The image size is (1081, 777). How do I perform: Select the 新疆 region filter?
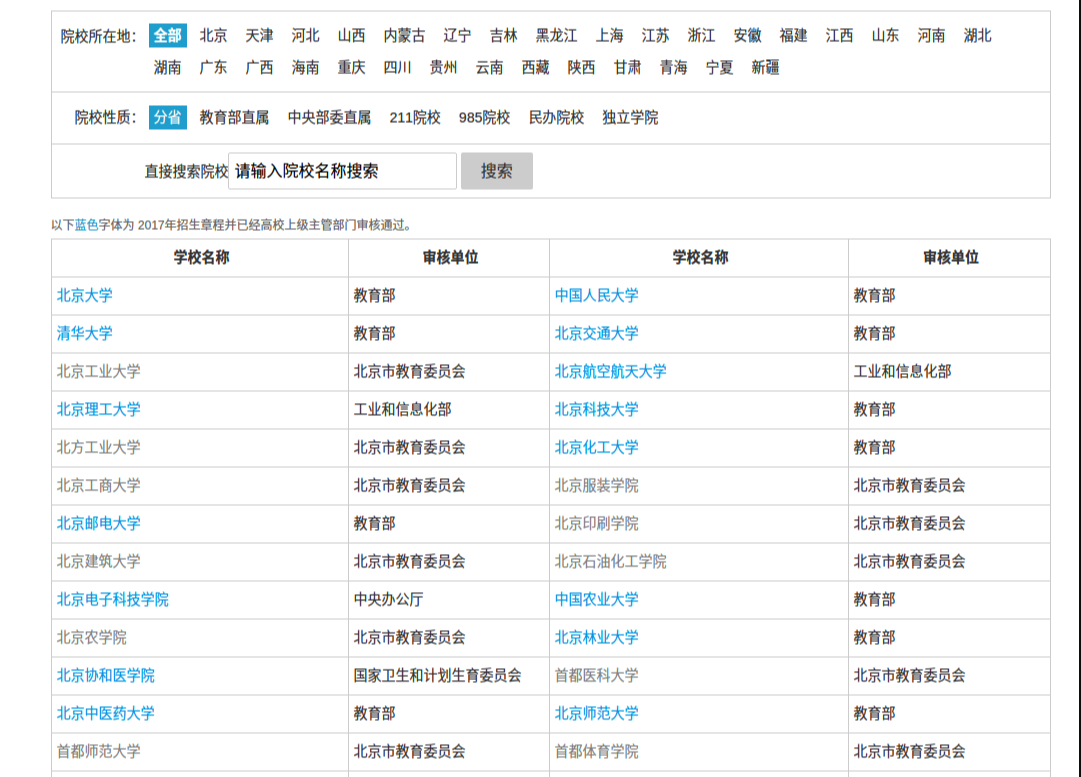(765, 67)
